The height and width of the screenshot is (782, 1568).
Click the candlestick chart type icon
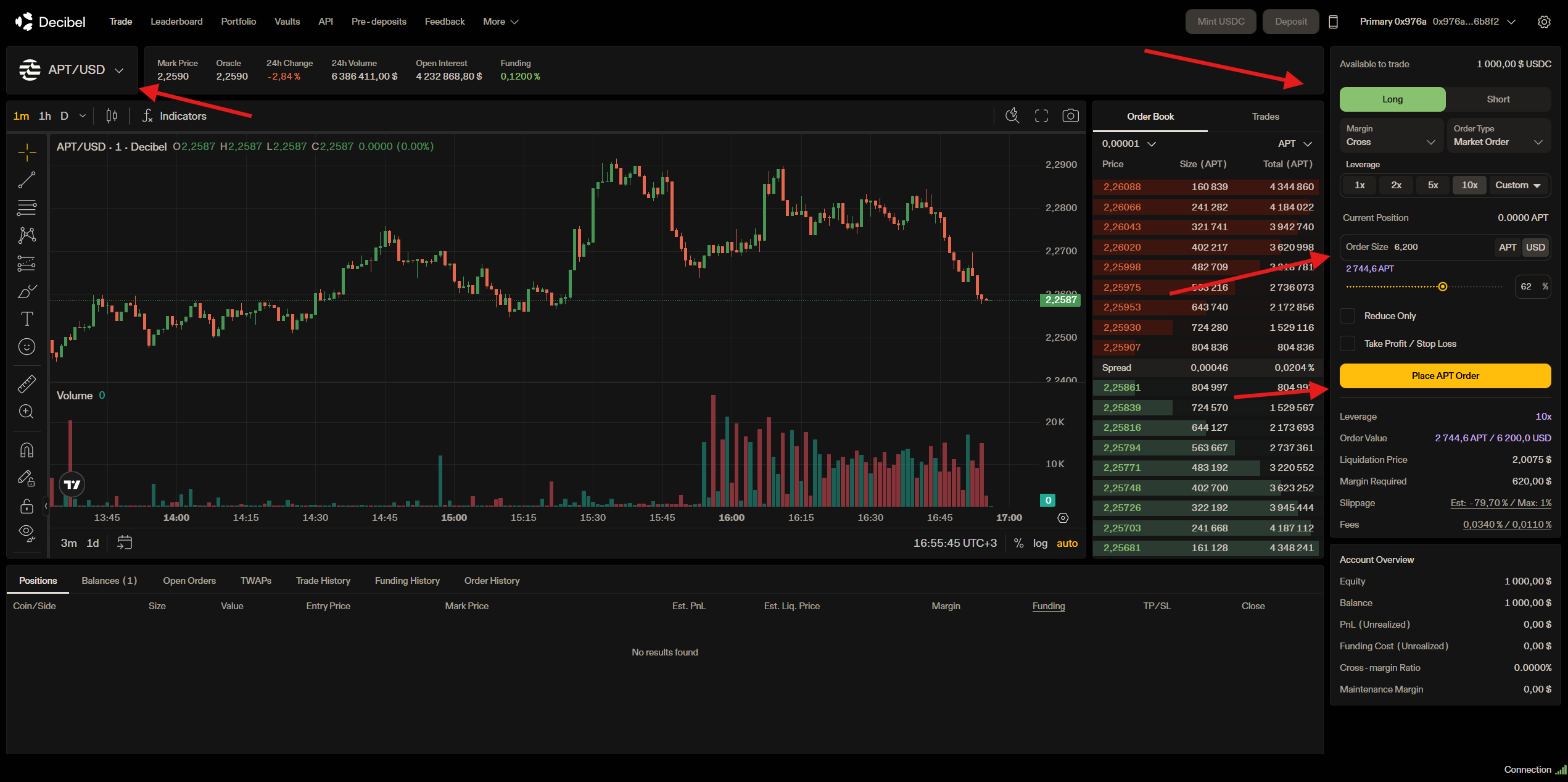coord(112,116)
